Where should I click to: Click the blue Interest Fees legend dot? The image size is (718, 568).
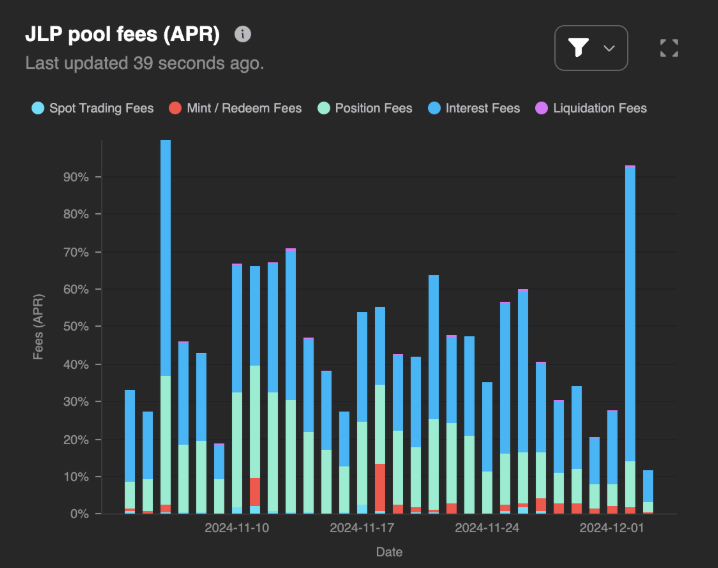(433, 108)
